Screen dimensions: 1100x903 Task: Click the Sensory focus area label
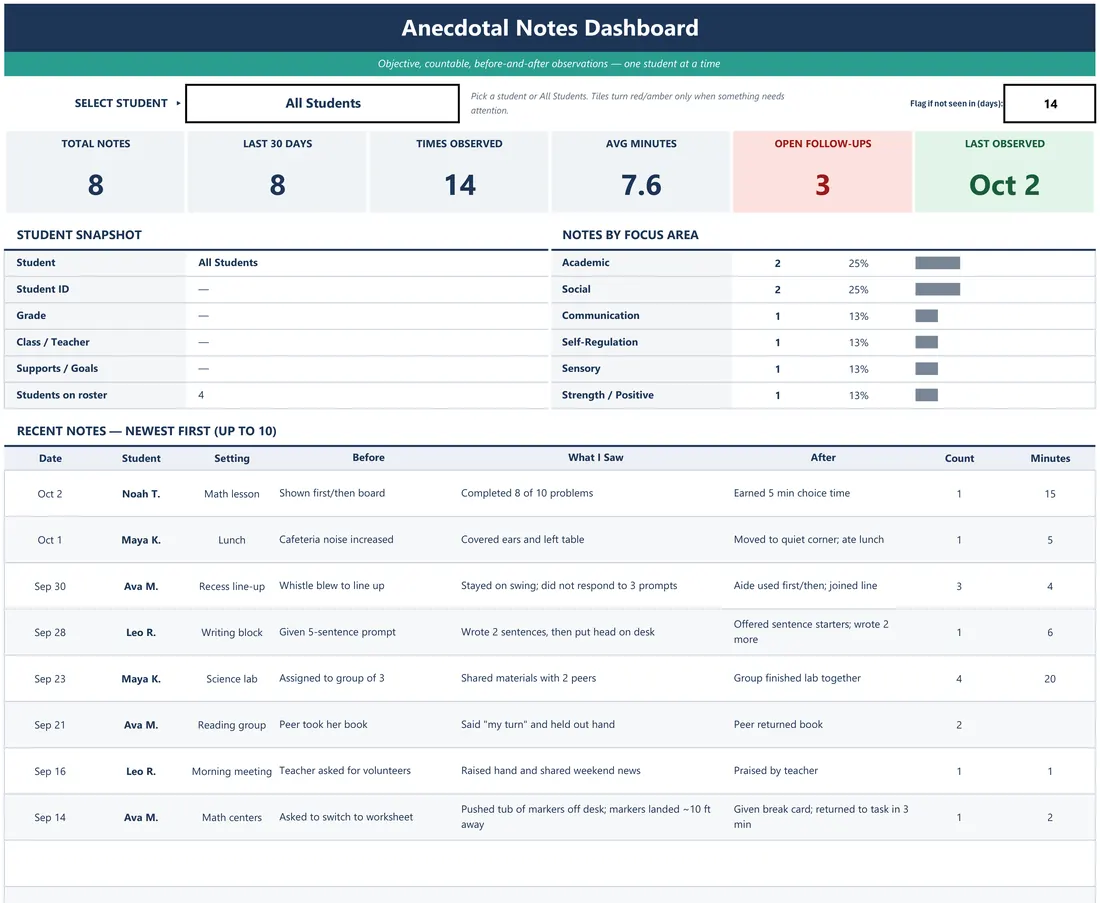(x=581, y=368)
